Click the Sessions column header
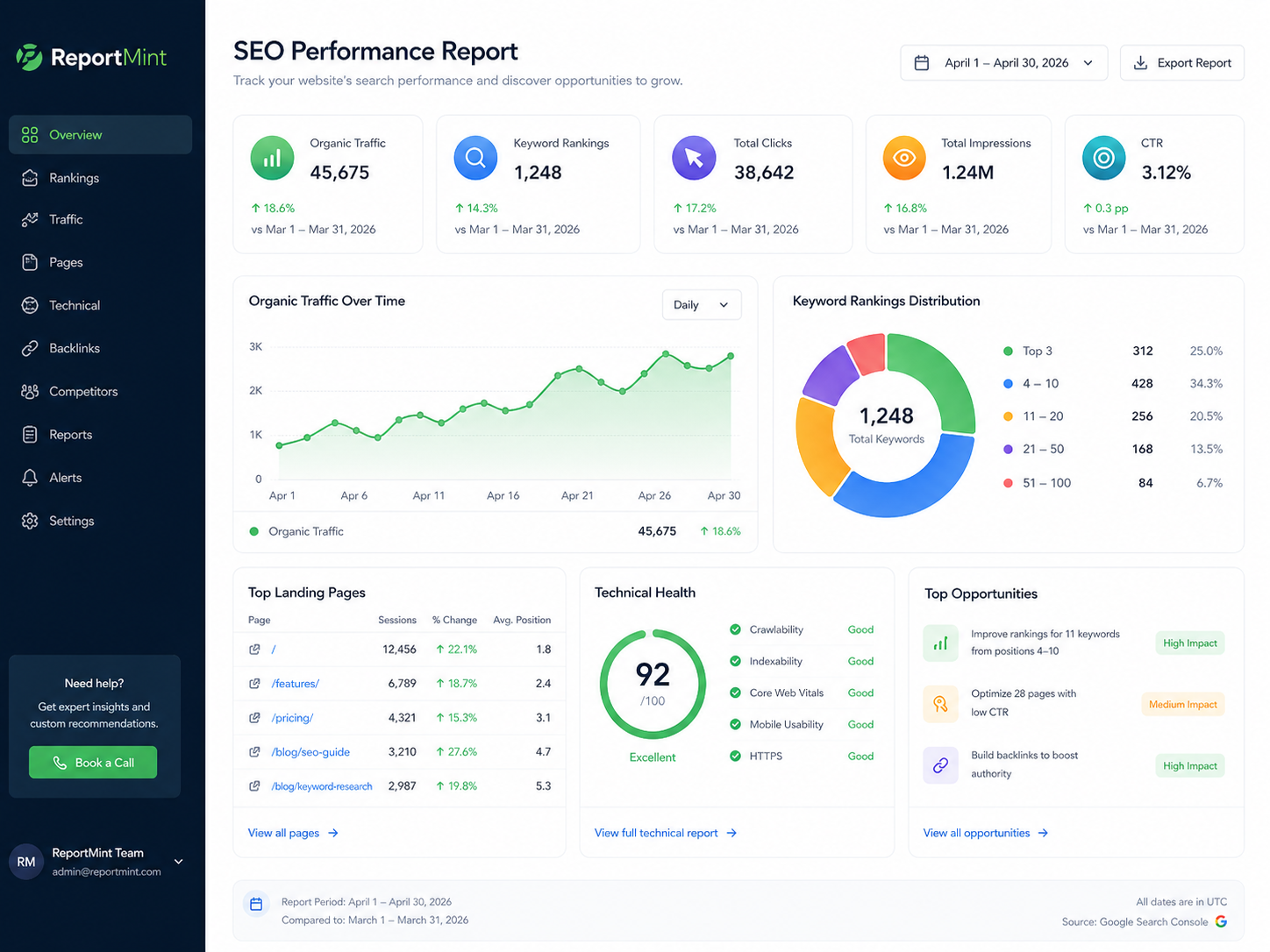The width and height of the screenshot is (1270, 952). click(397, 620)
